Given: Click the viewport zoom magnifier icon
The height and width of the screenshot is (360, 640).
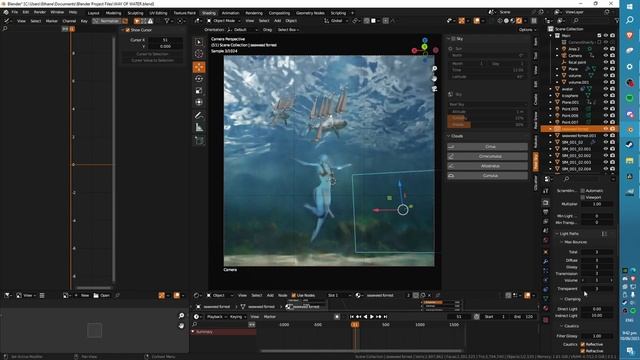Looking at the screenshot, I should [x=435, y=69].
